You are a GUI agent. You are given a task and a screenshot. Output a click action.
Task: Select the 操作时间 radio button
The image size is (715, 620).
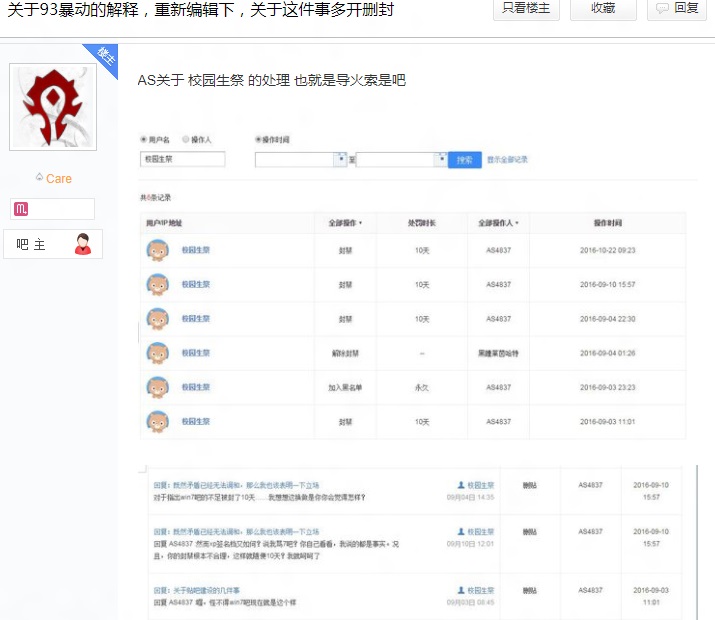tap(258, 139)
